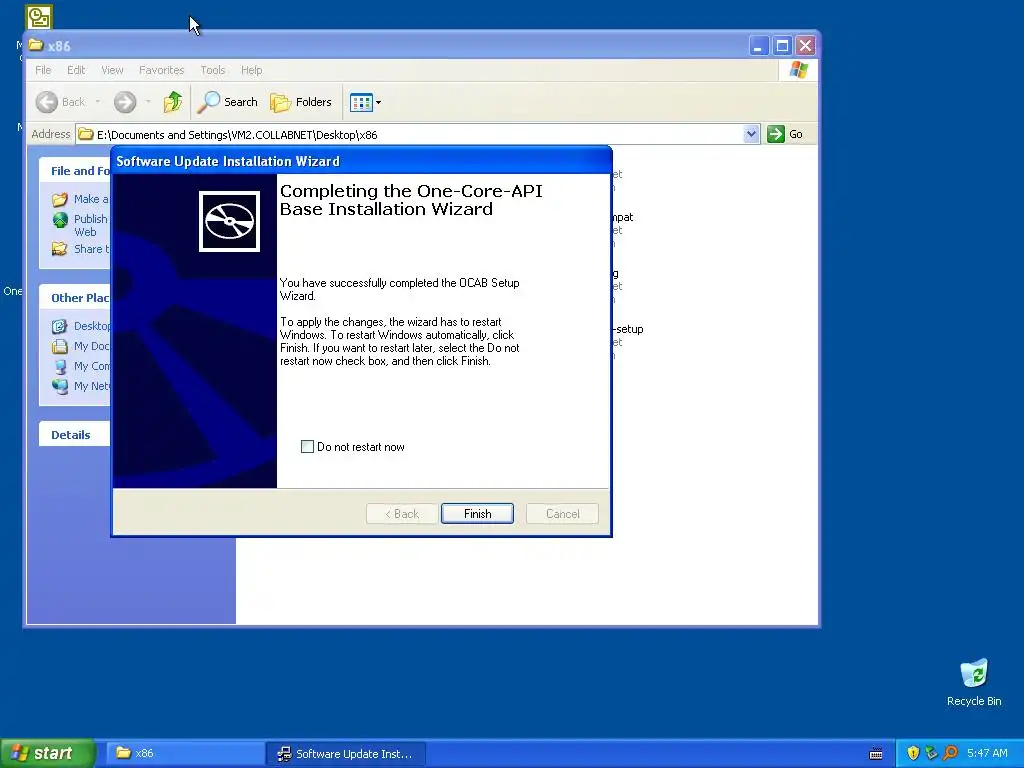This screenshot has height=768, width=1024.
Task: Open the Forward history dropdown arrow
Action: 148,102
